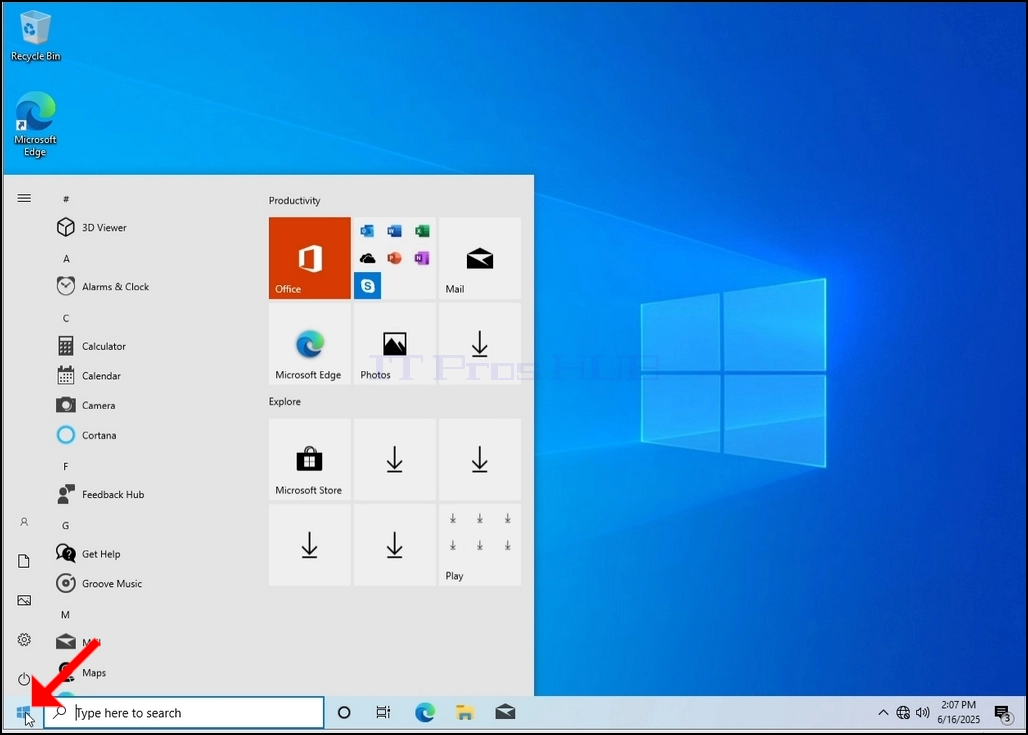Select the letter F section header
This screenshot has height=735, width=1028.
click(x=66, y=466)
